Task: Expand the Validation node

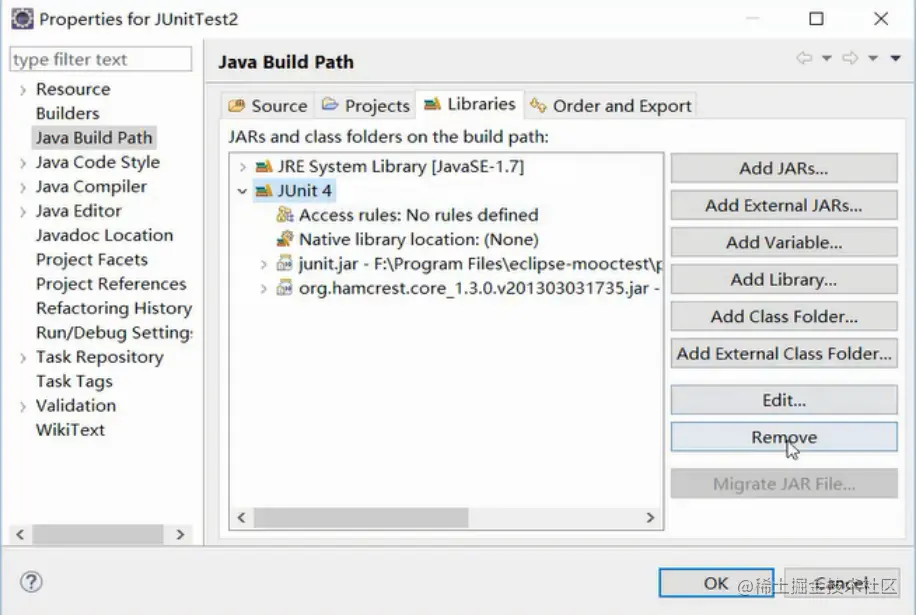Action: pos(23,406)
